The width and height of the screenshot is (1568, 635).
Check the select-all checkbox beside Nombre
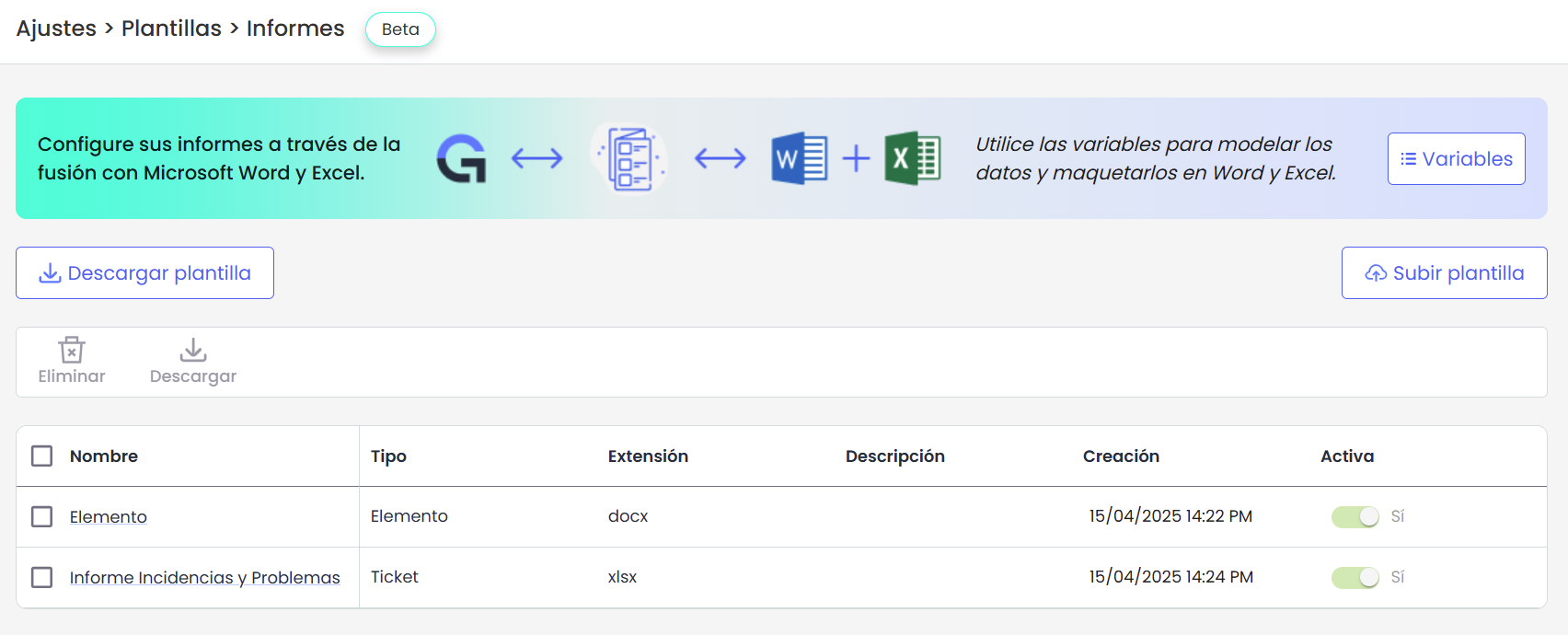coord(42,456)
